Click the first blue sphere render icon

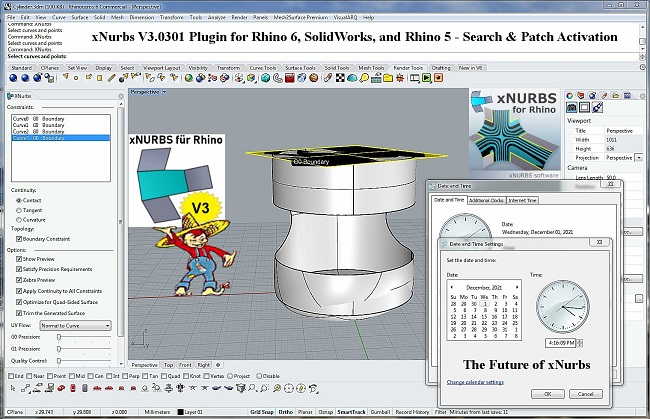coord(13,78)
